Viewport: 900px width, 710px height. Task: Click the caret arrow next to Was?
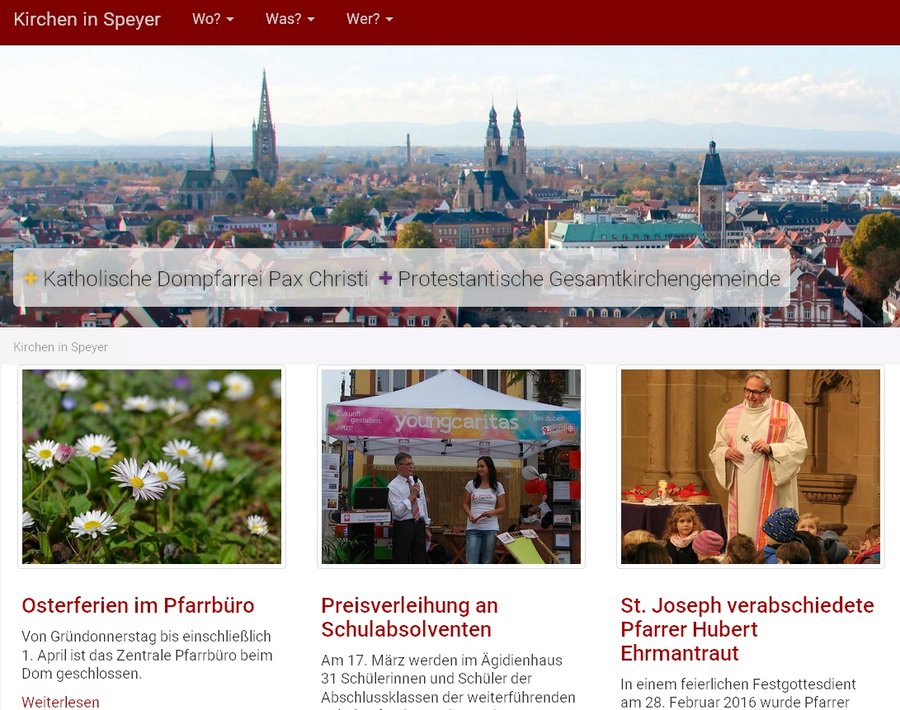[311, 20]
